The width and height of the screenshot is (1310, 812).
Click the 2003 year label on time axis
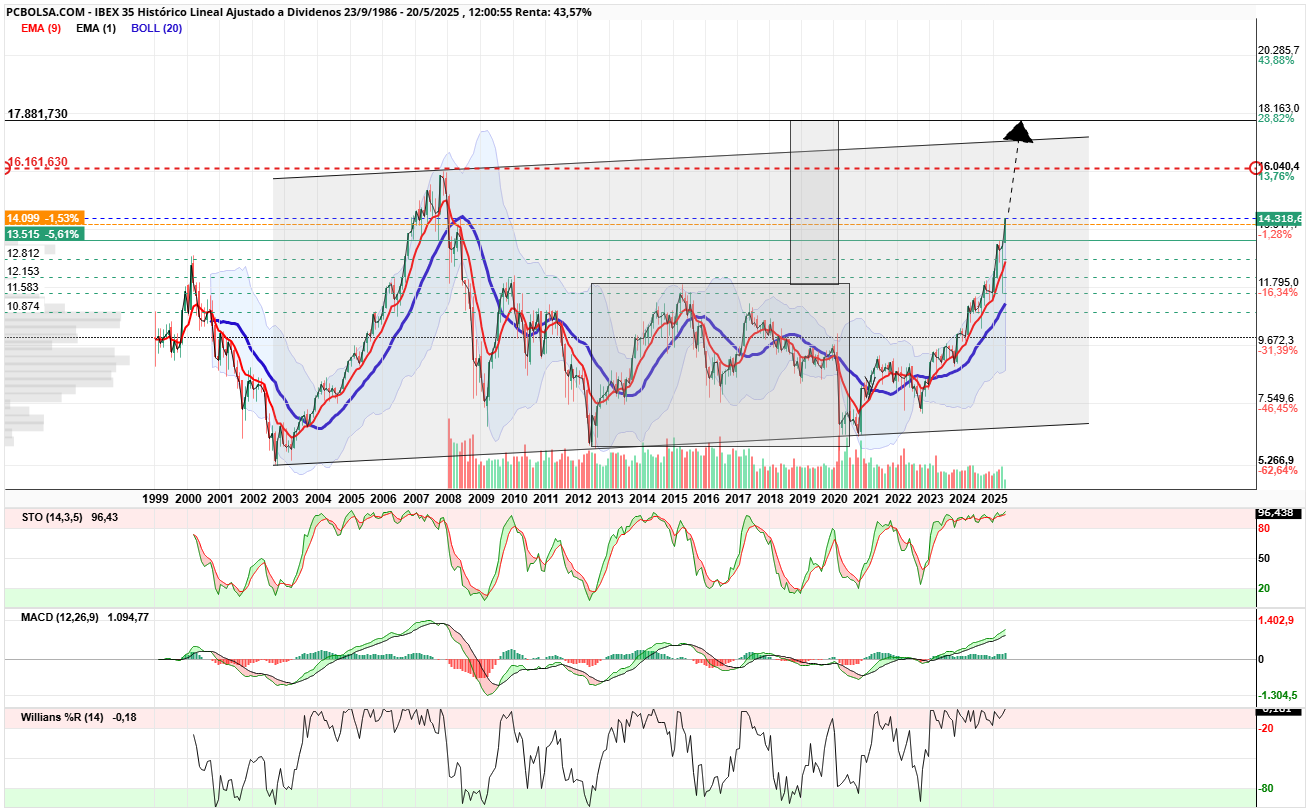coord(285,498)
